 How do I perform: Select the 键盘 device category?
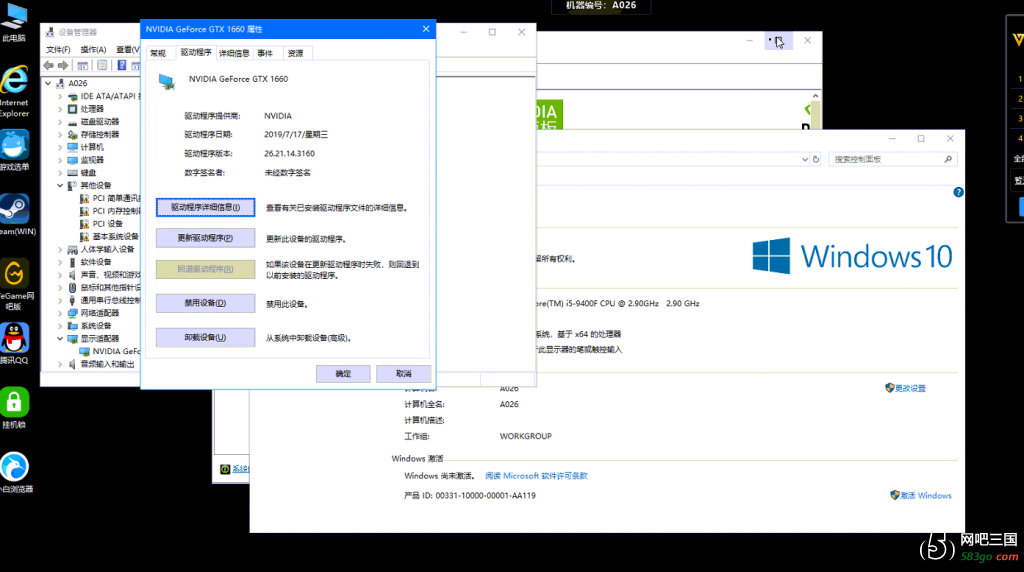pos(88,172)
